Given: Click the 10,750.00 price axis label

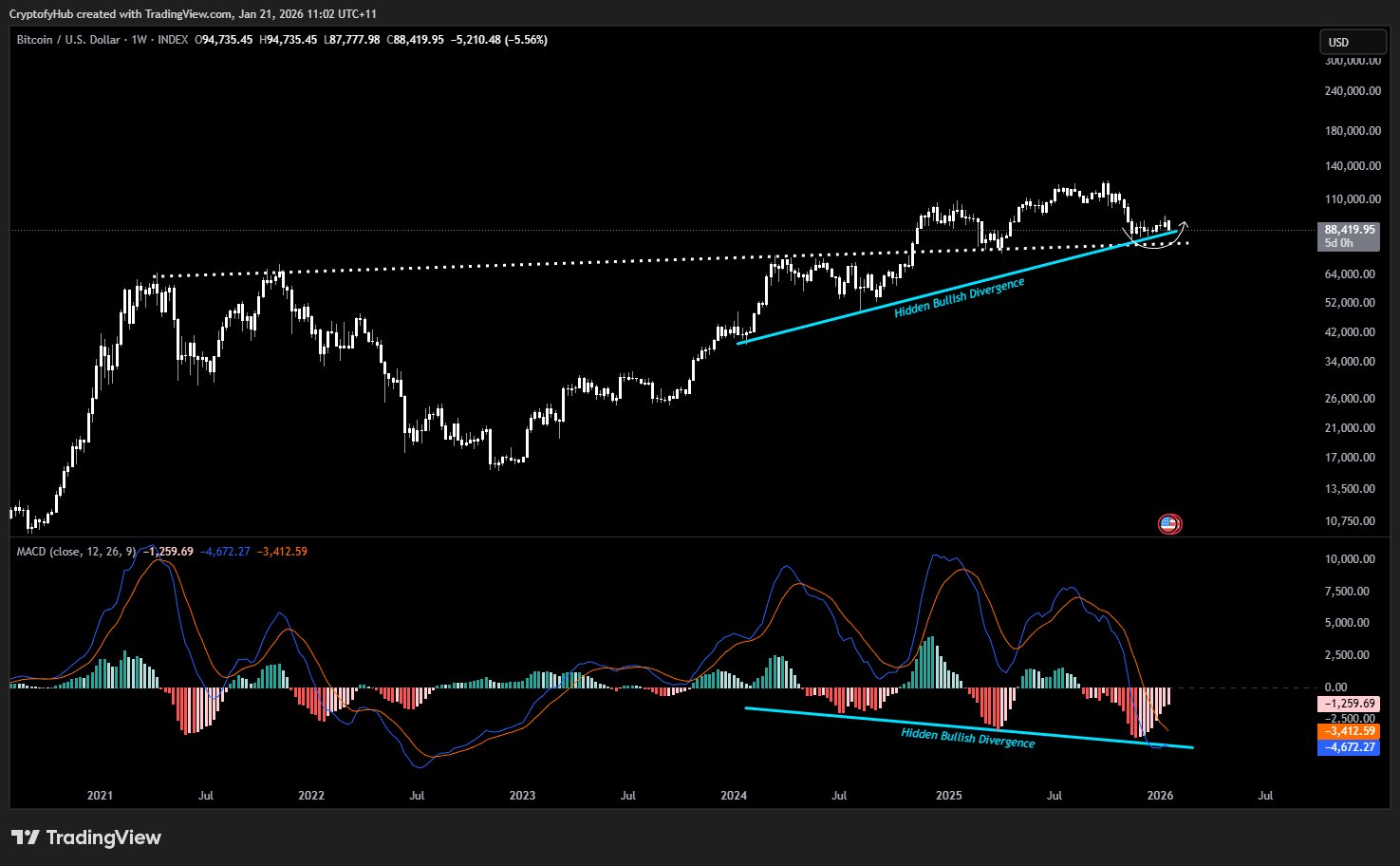Looking at the screenshot, I should coord(1350,521).
